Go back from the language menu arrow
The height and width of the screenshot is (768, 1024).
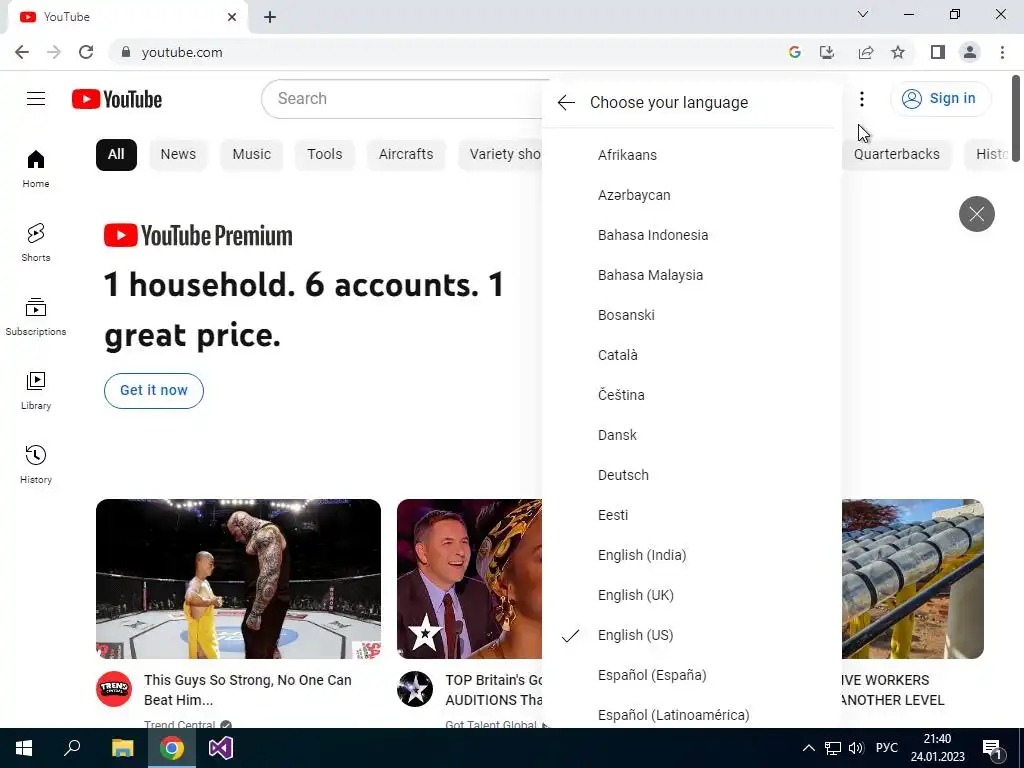[x=566, y=103]
